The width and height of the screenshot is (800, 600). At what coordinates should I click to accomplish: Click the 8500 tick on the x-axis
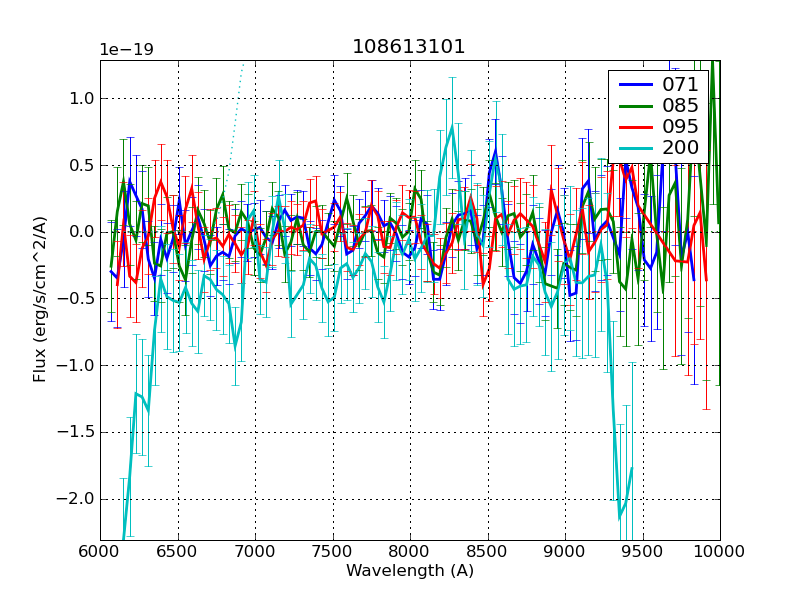[487, 551]
